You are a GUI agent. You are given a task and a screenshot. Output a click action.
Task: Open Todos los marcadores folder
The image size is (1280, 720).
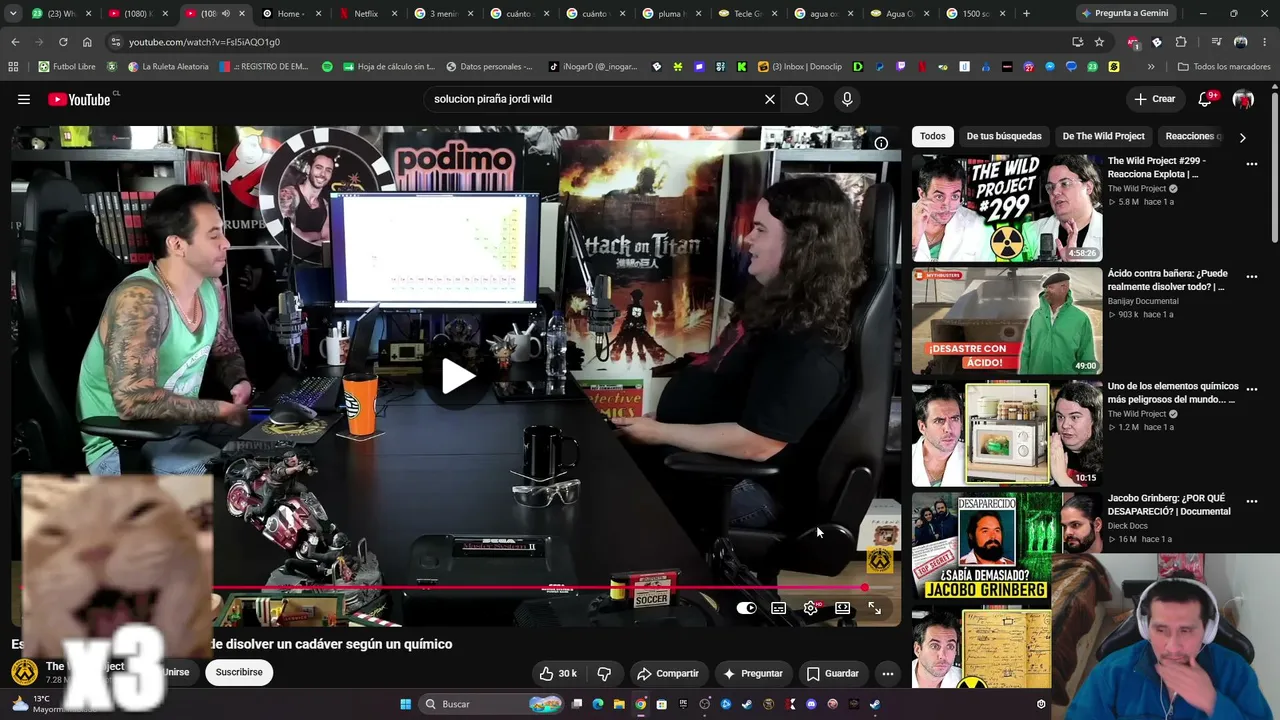point(1224,67)
